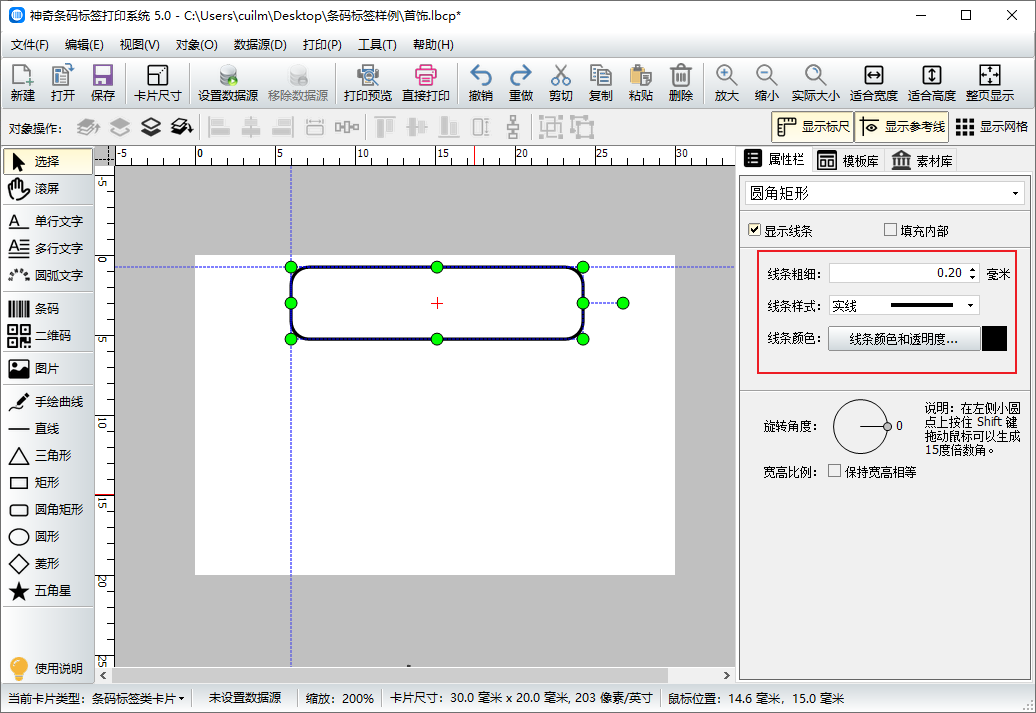This screenshot has height=713, width=1036.
Task: Select the 三角形 triangle shape tool
Action: point(48,455)
